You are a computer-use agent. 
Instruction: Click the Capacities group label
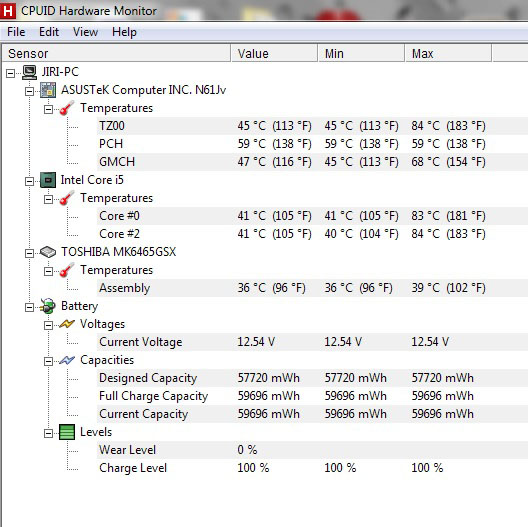(x=107, y=360)
